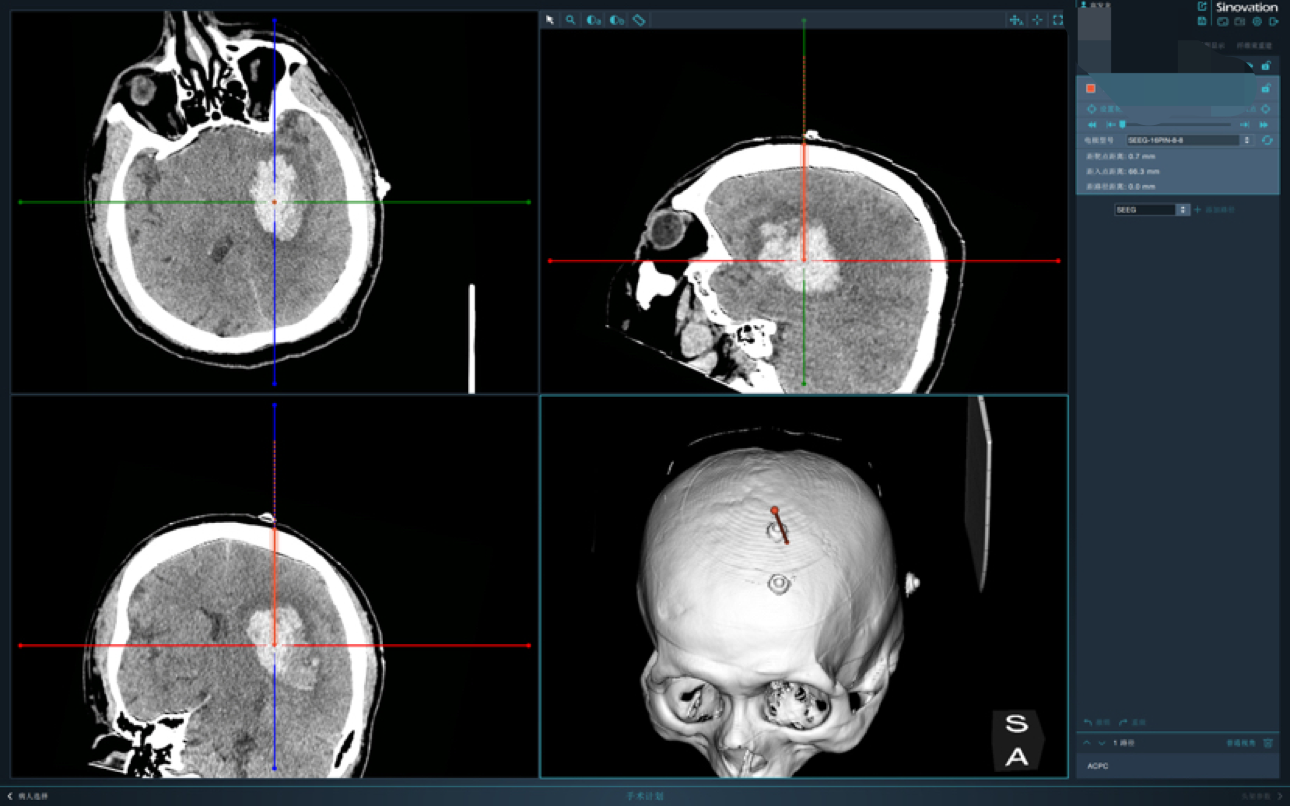Toggle the lock on the trajectory row

pos(1265,88)
